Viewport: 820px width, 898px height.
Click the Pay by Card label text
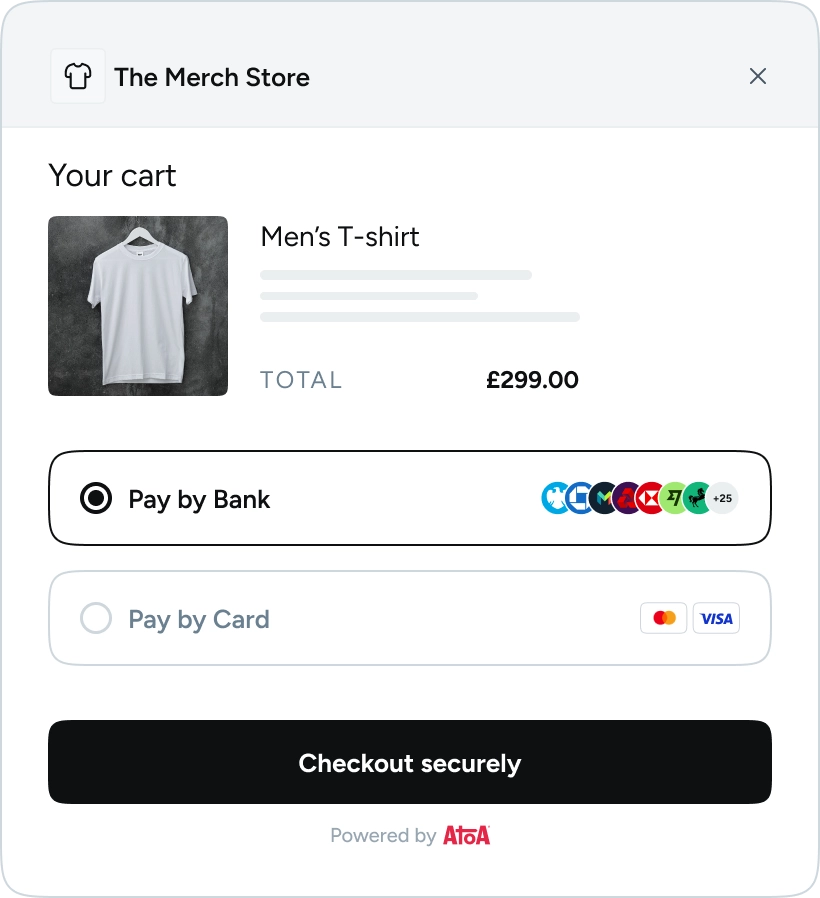[199, 619]
